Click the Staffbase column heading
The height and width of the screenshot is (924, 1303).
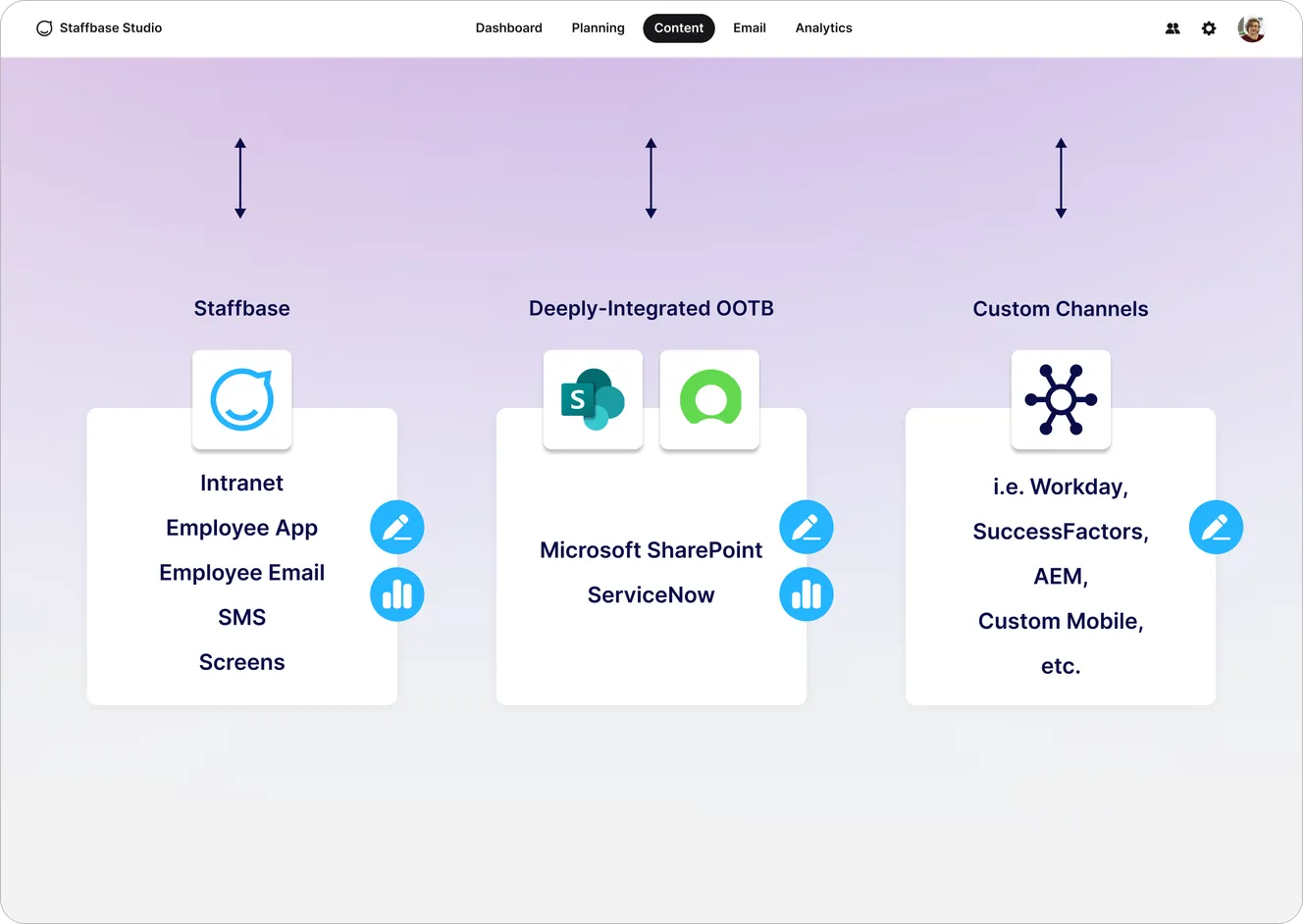[x=242, y=309]
